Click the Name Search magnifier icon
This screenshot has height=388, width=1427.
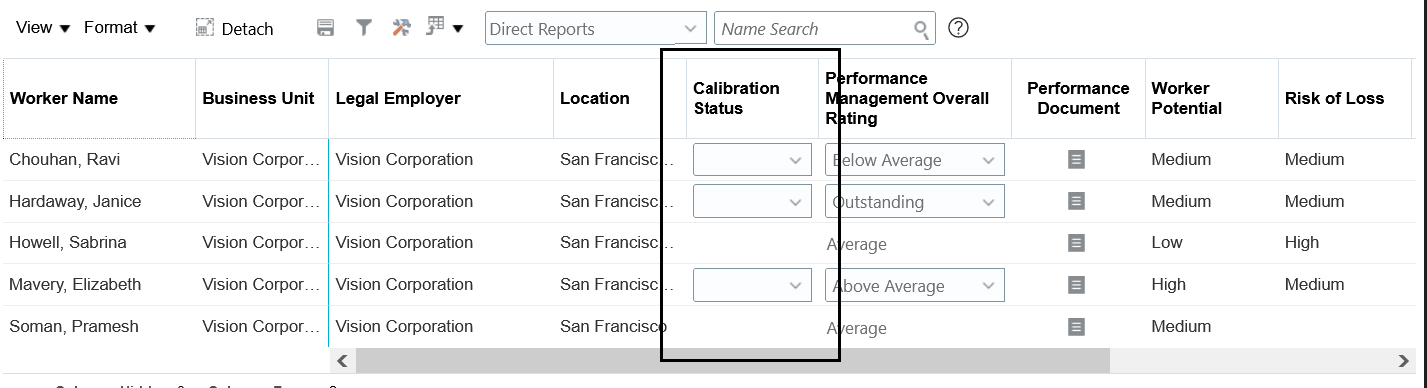922,30
